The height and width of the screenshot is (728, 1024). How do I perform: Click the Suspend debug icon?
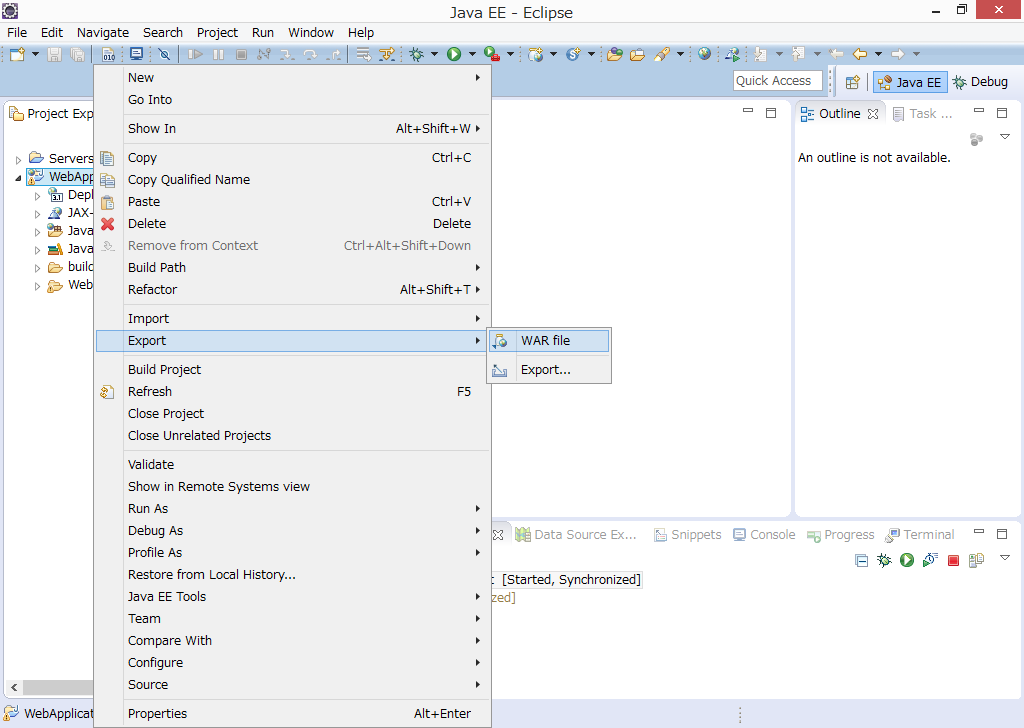(x=218, y=54)
